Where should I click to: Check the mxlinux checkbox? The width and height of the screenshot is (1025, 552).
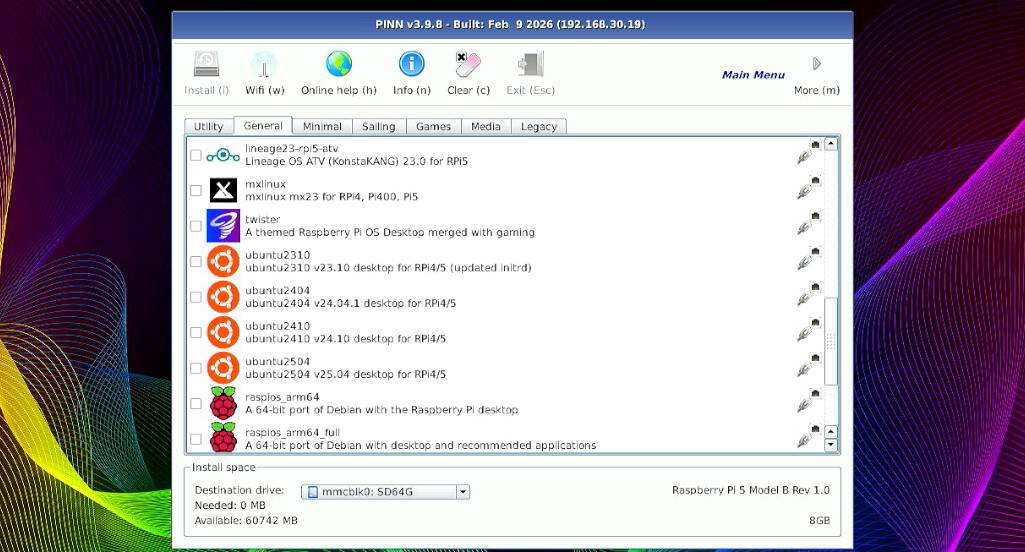195,190
